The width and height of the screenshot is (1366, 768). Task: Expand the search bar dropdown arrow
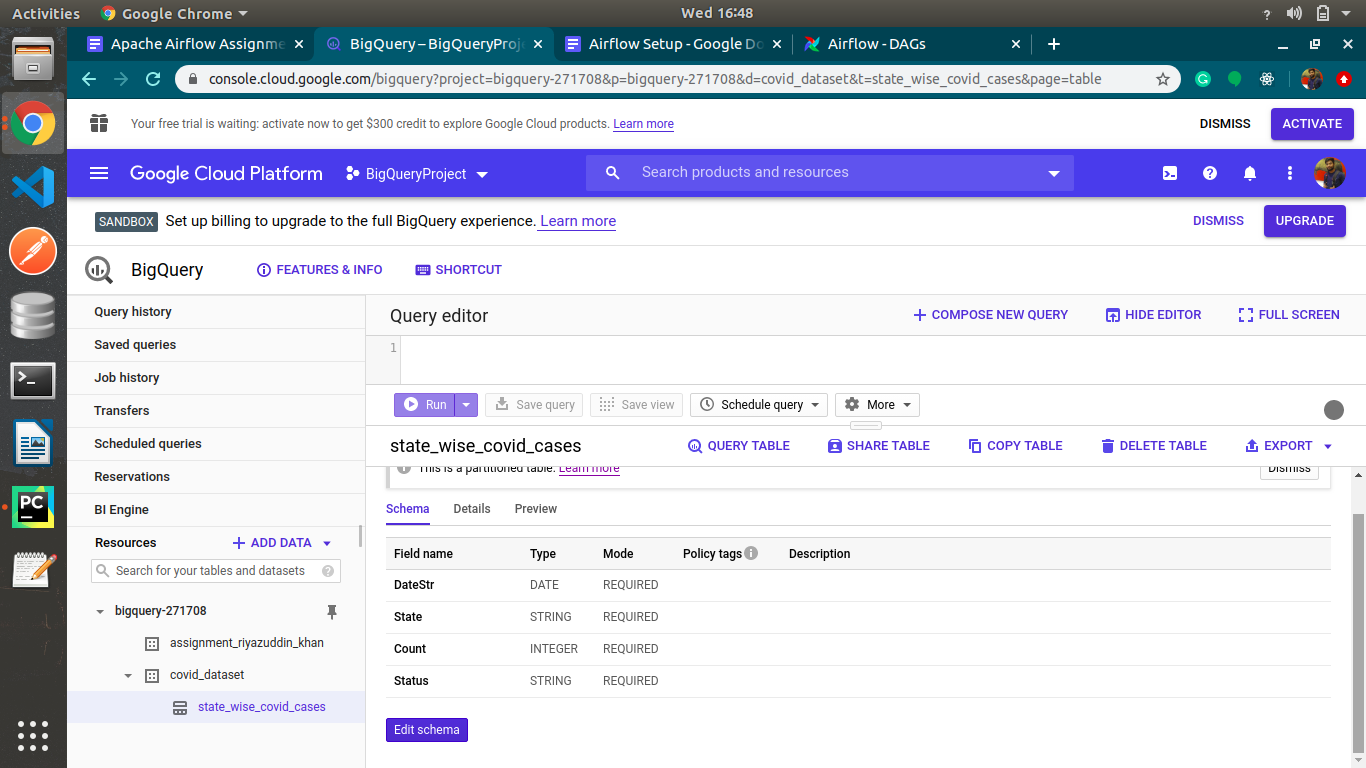pyautogui.click(x=1053, y=174)
